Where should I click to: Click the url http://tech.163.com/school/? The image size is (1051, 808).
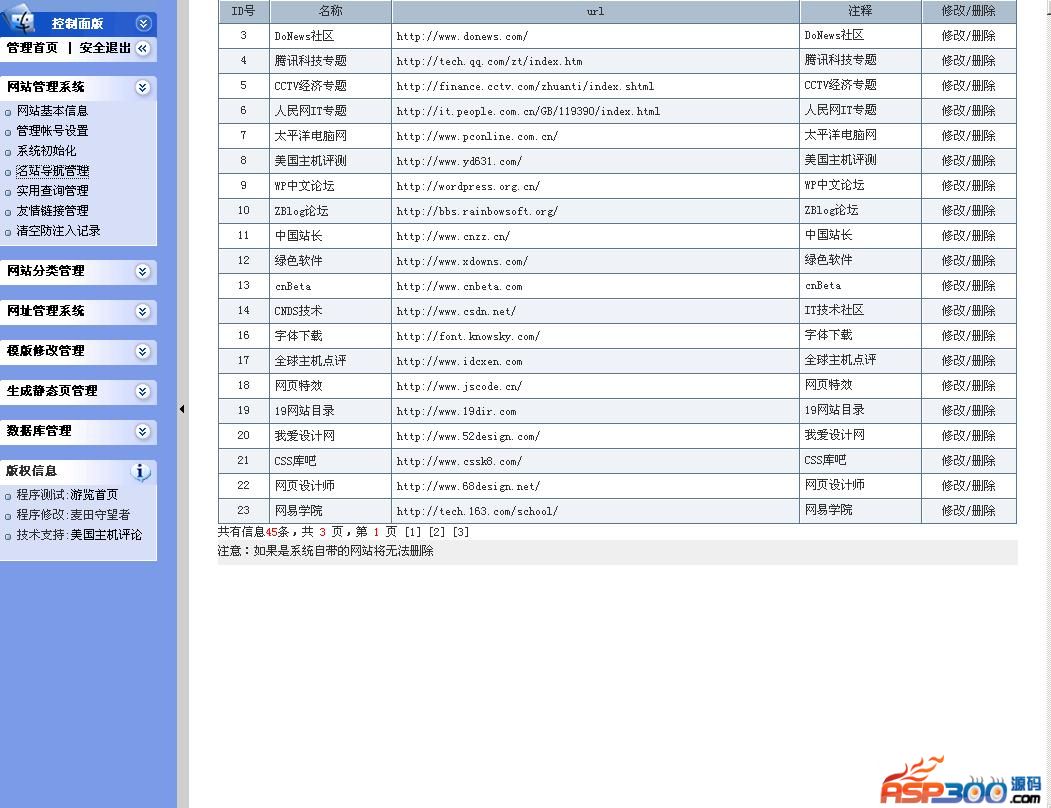[477, 511]
